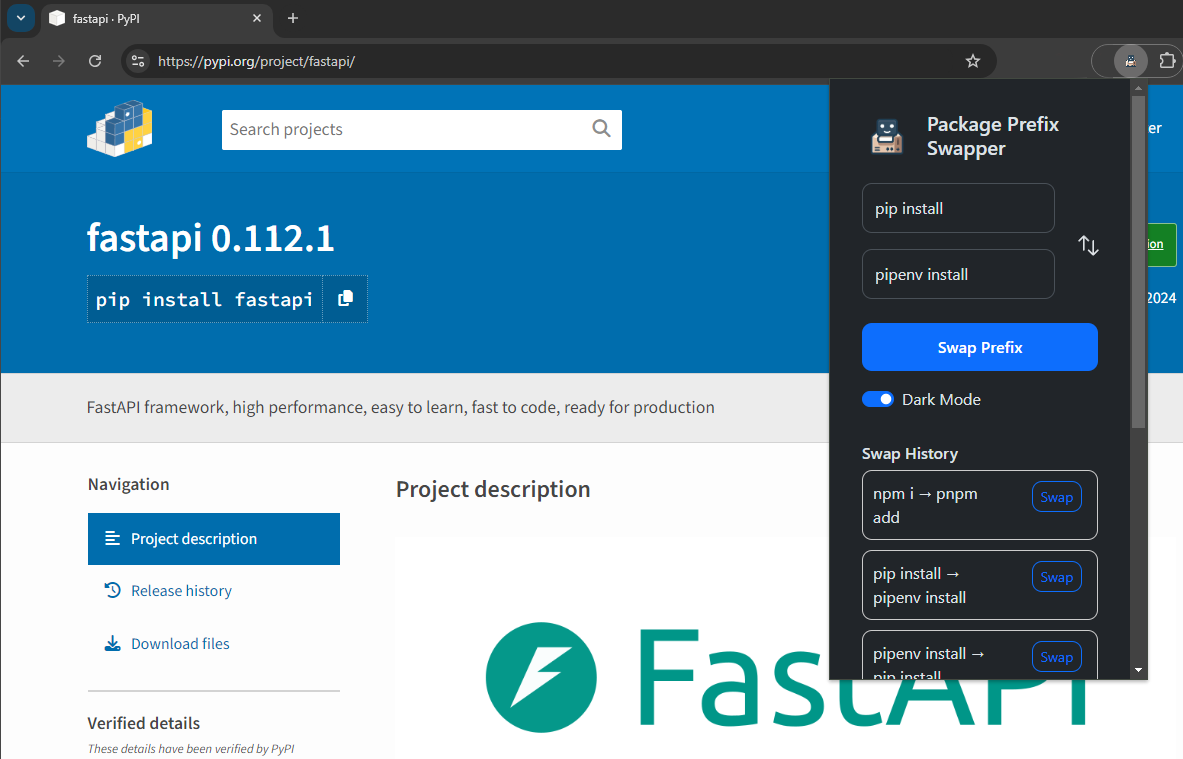The height and width of the screenshot is (759, 1183).
Task: Click the Search projects input field
Action: pos(405,130)
